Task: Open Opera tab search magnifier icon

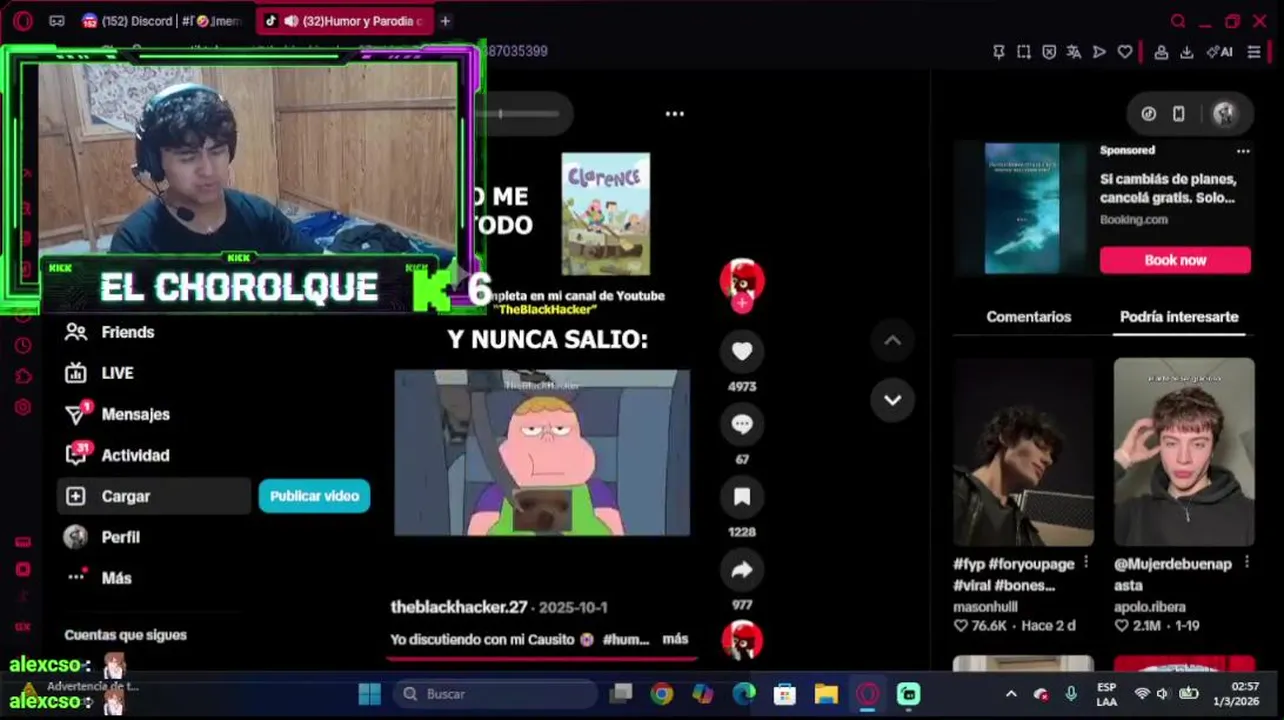Action: pyautogui.click(x=1178, y=21)
